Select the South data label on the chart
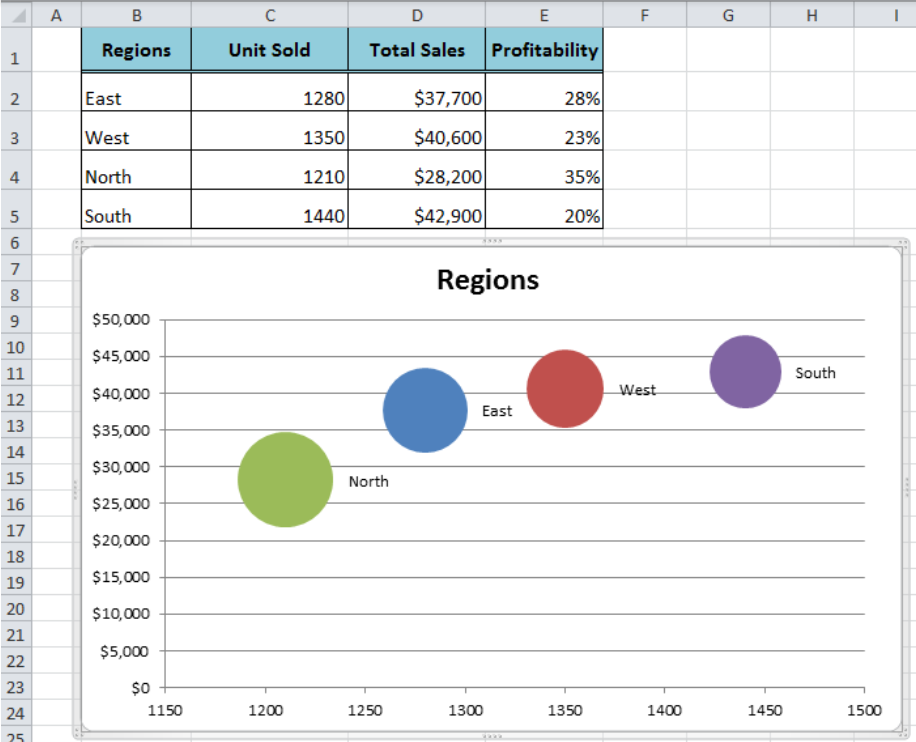Screen dimensions: 916x742 [815, 373]
